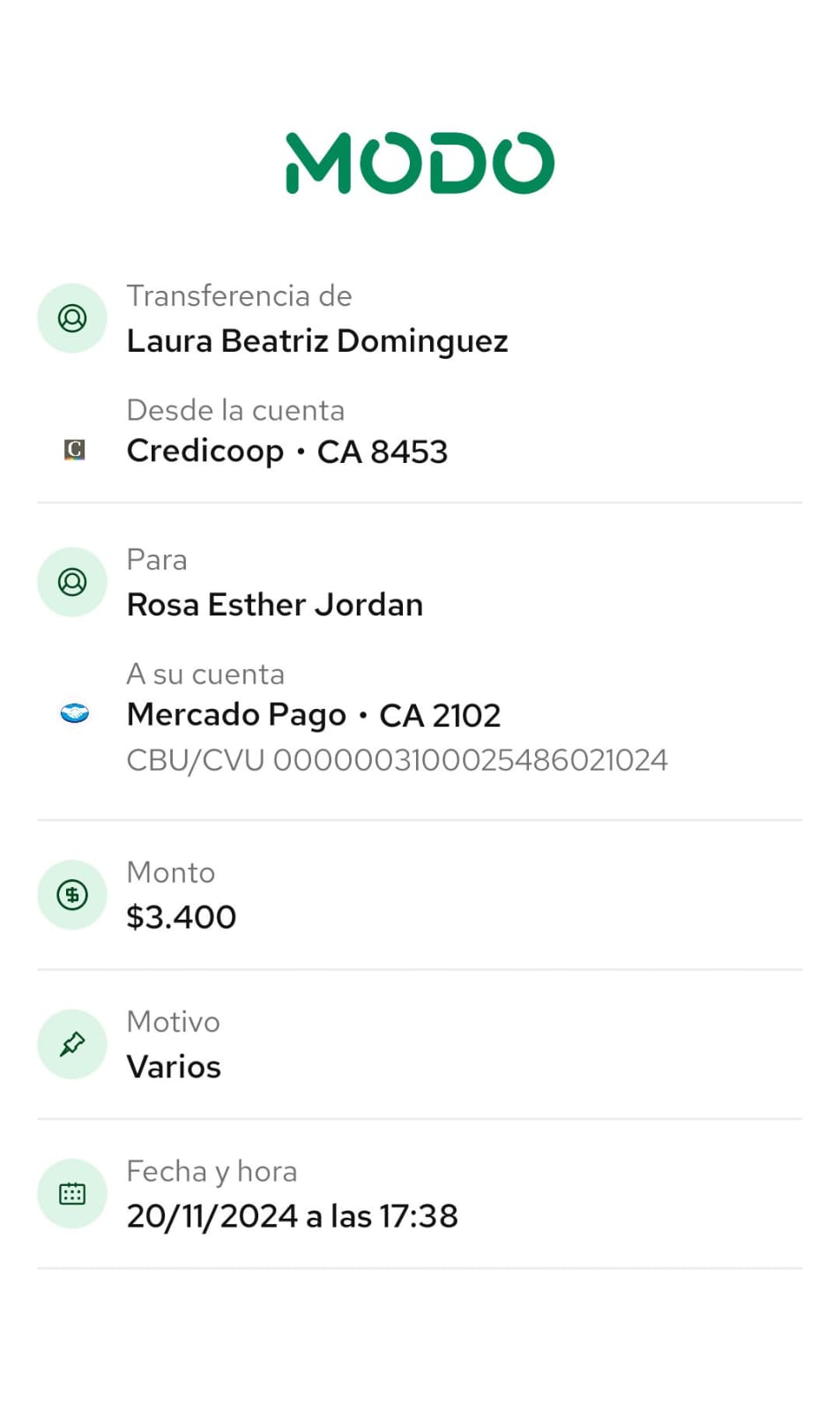
Task: Tap the Mercado Pago CA 2102 account
Action: (x=314, y=715)
